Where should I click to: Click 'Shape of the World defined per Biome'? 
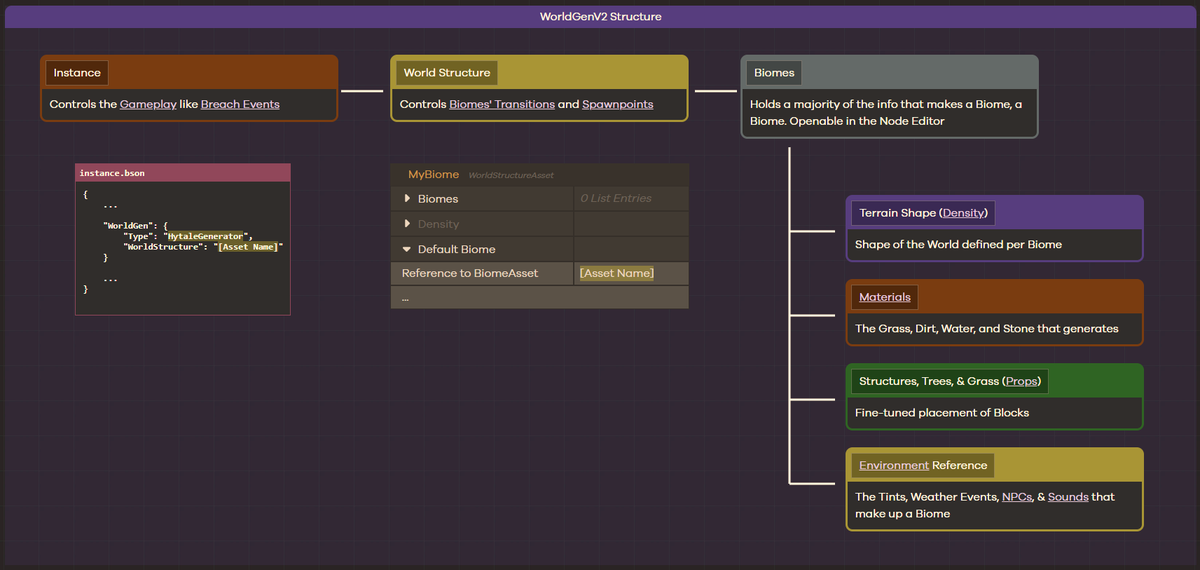(958, 245)
